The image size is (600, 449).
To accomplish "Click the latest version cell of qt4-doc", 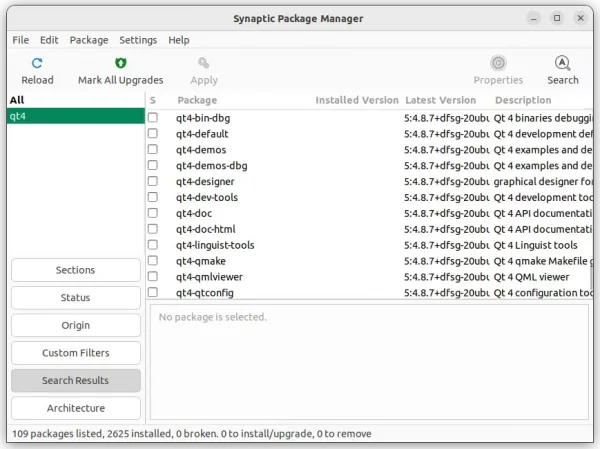I will [x=447, y=213].
